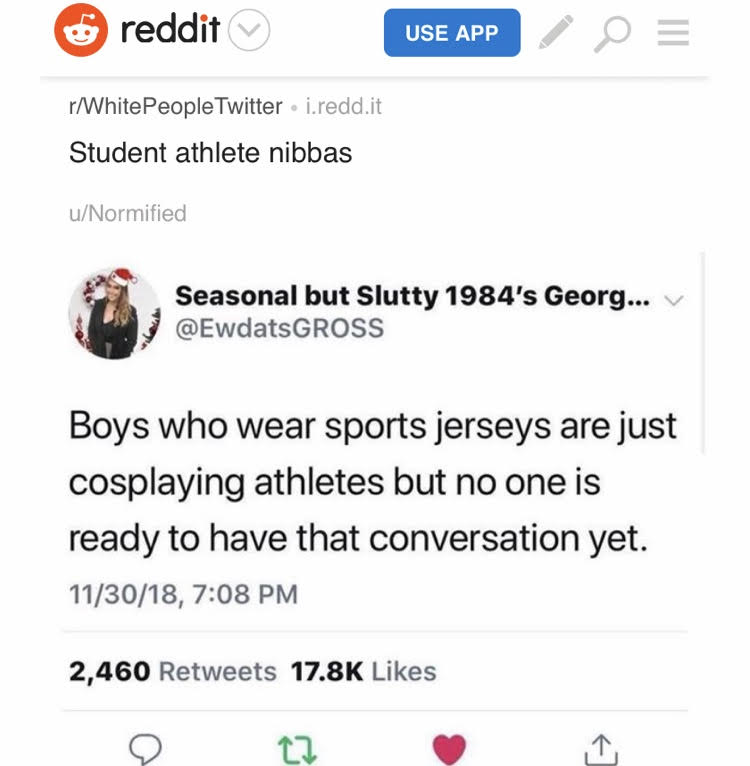Open the pencil create-post icon
The height and width of the screenshot is (766, 750).
tap(556, 33)
